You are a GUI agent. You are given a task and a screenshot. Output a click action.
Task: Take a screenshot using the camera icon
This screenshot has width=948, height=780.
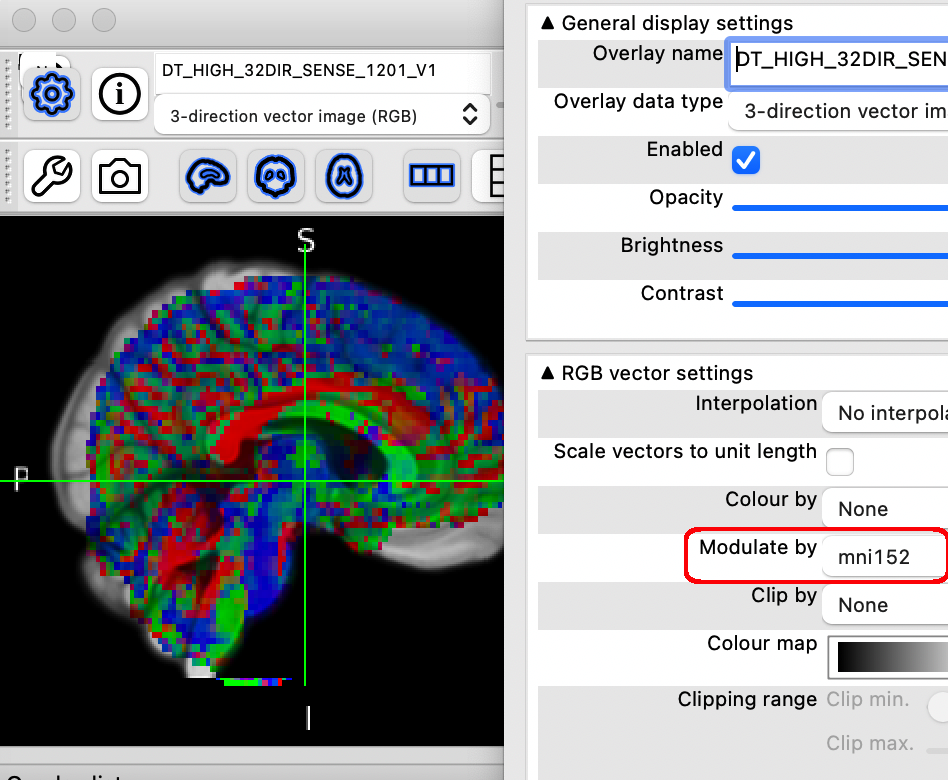pos(119,176)
